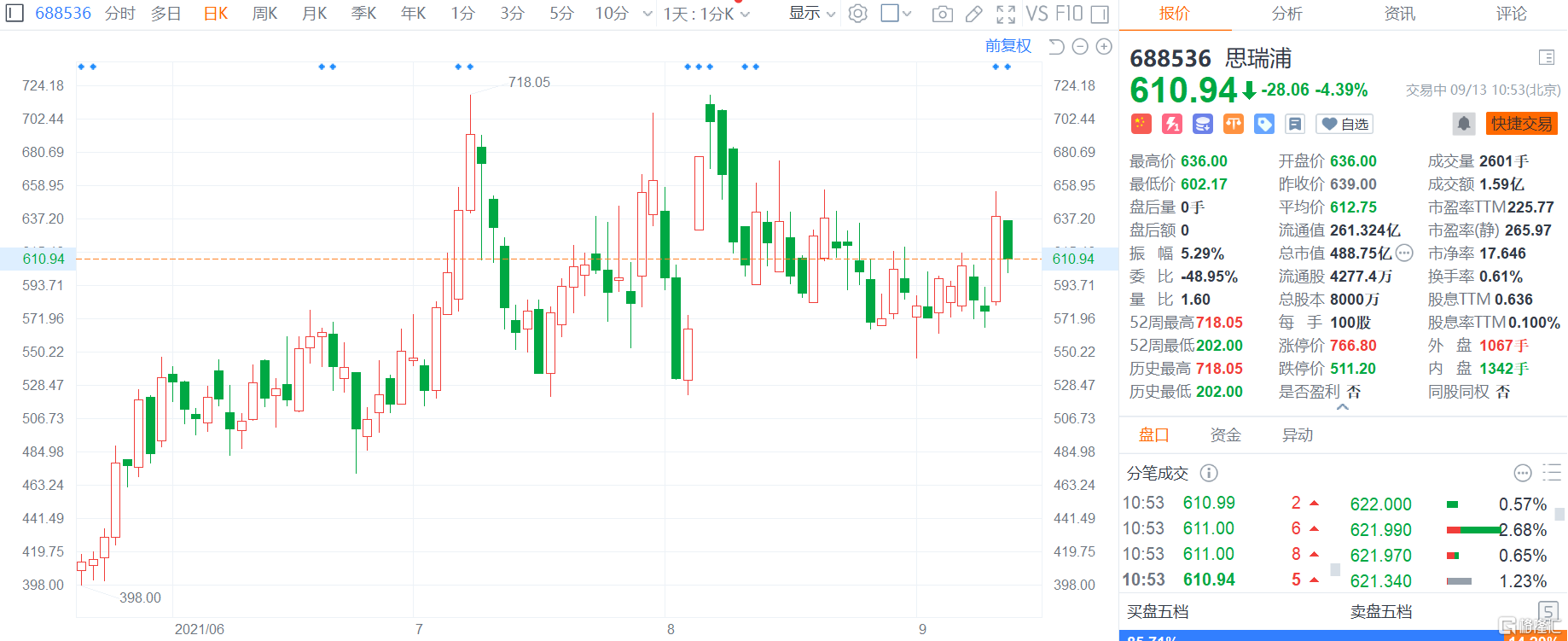Click the tick trades list scrollbar

tap(1335, 569)
